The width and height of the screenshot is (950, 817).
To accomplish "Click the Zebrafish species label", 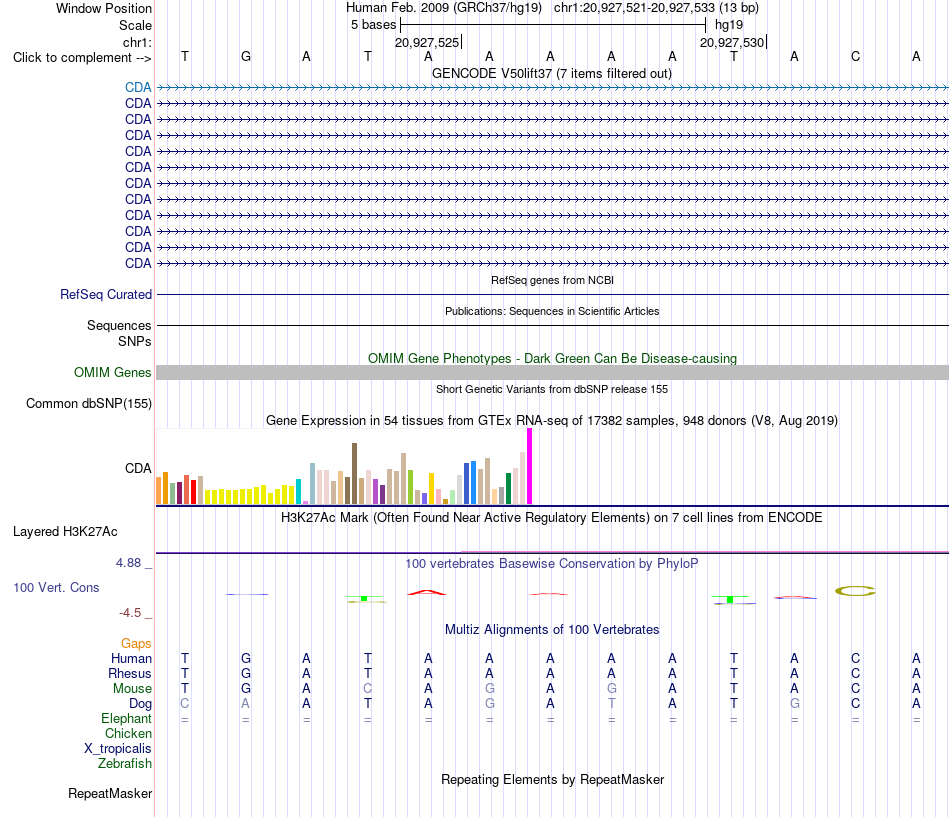I will pos(125,764).
